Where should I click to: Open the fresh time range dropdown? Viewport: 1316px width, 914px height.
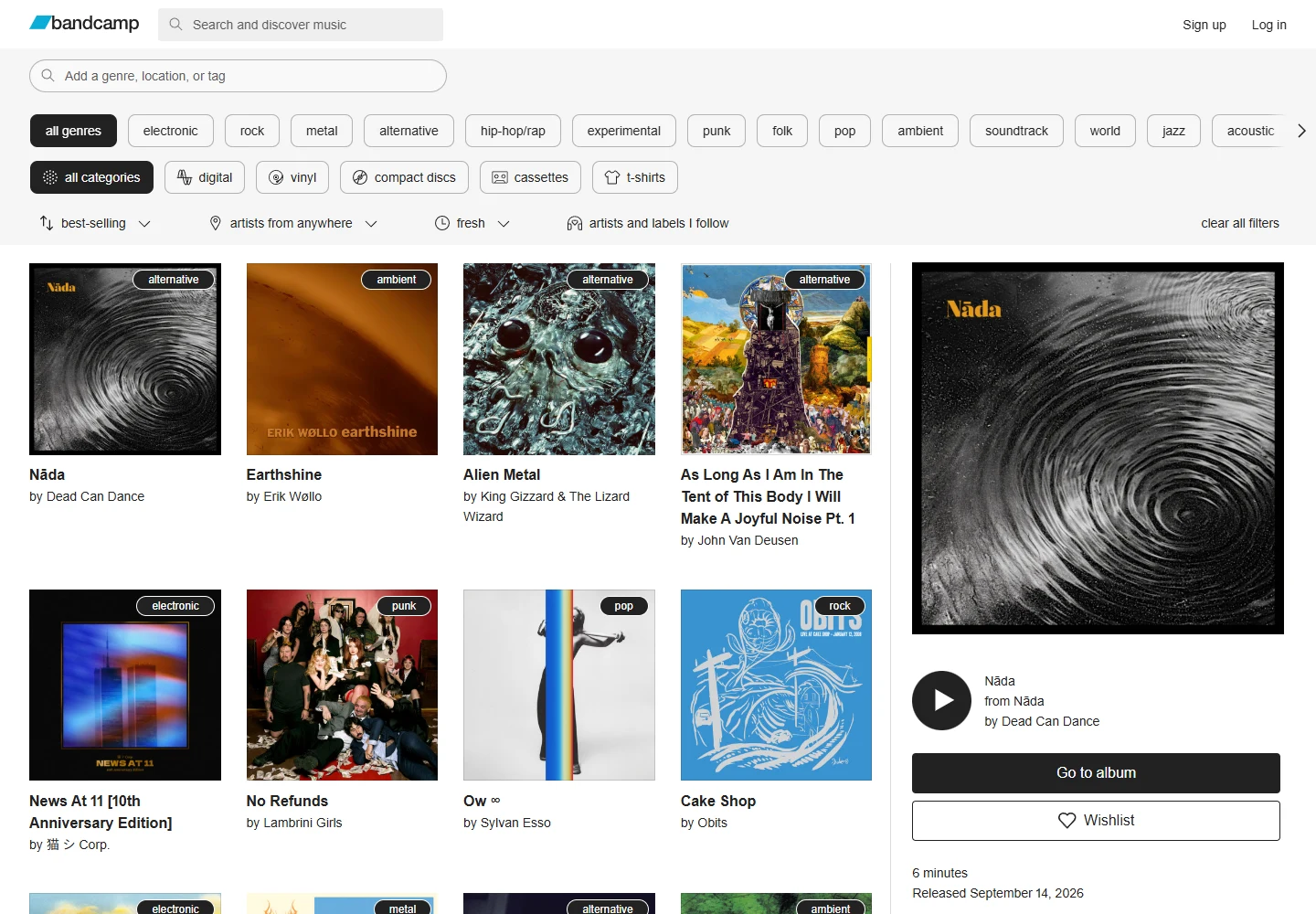click(472, 223)
